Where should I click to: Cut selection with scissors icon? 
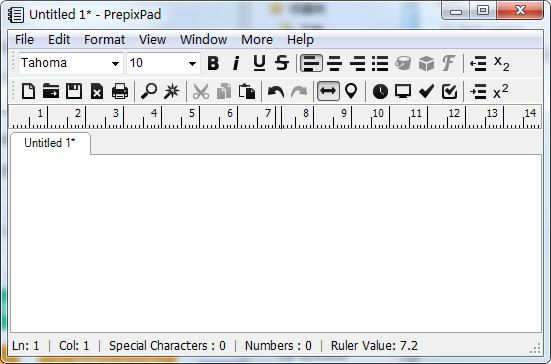pyautogui.click(x=201, y=92)
